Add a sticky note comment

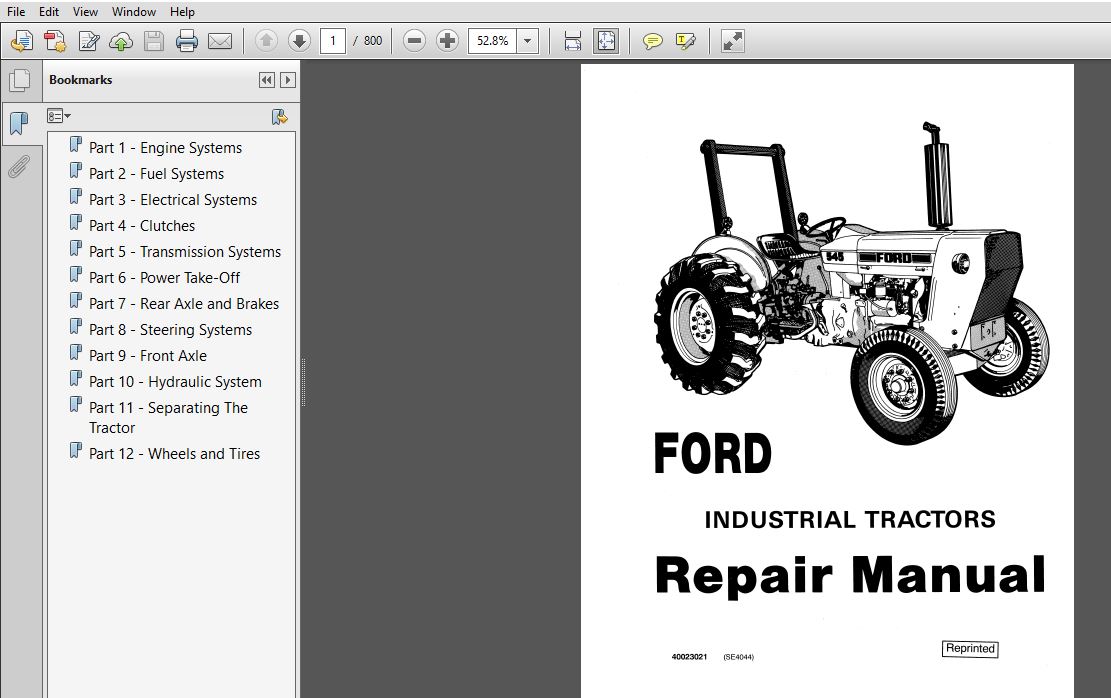click(x=652, y=41)
